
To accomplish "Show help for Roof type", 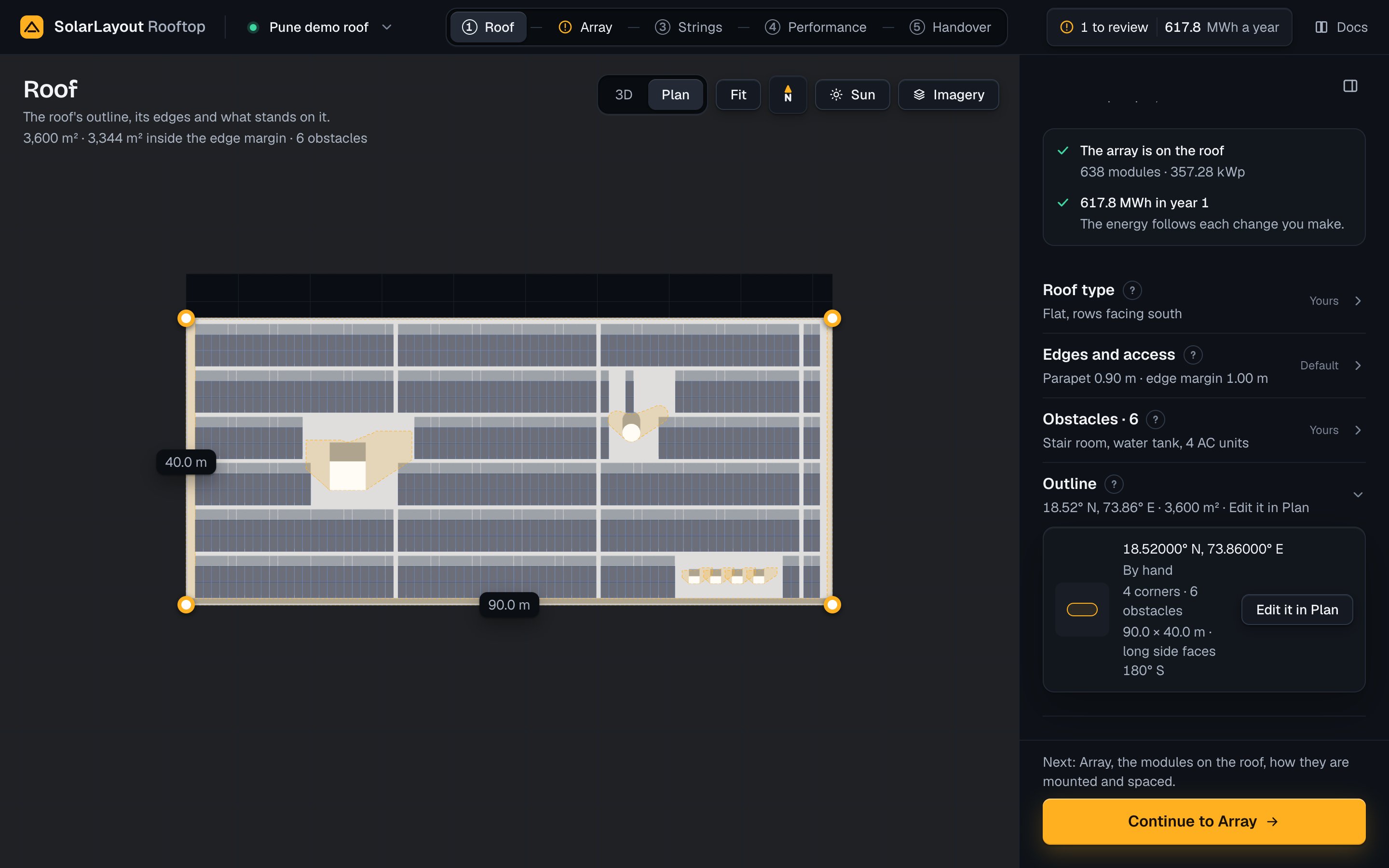I will pos(1132,290).
